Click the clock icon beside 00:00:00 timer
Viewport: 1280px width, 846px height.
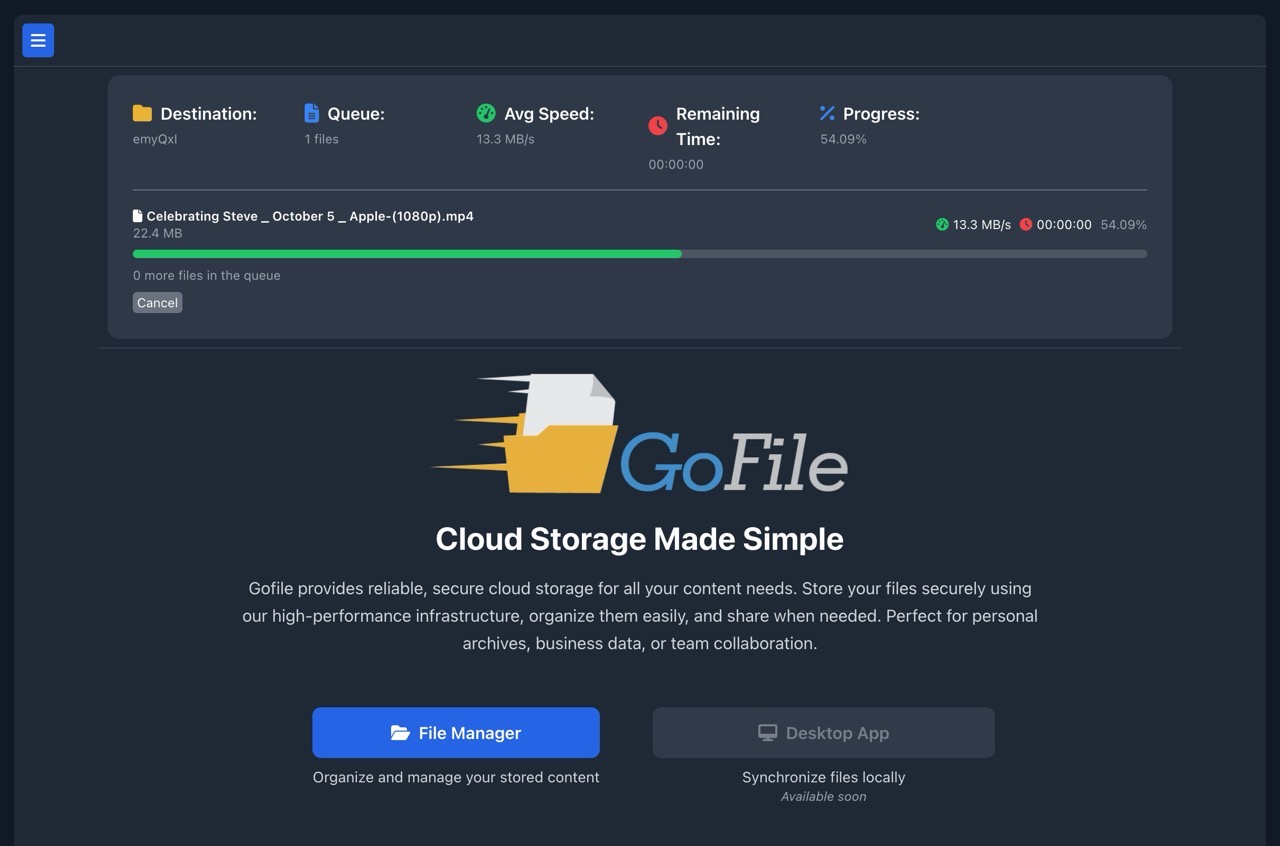point(1026,224)
